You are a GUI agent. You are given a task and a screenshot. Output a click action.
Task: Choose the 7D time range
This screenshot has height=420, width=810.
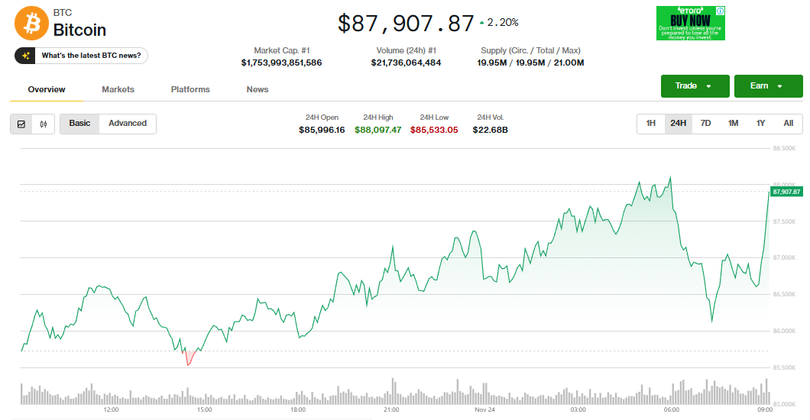705,124
